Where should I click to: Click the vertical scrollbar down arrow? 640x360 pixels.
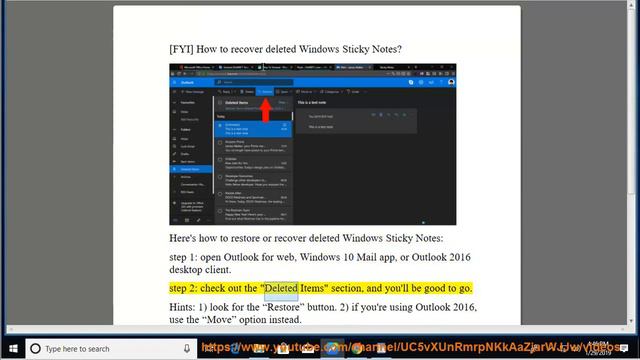coord(631,321)
